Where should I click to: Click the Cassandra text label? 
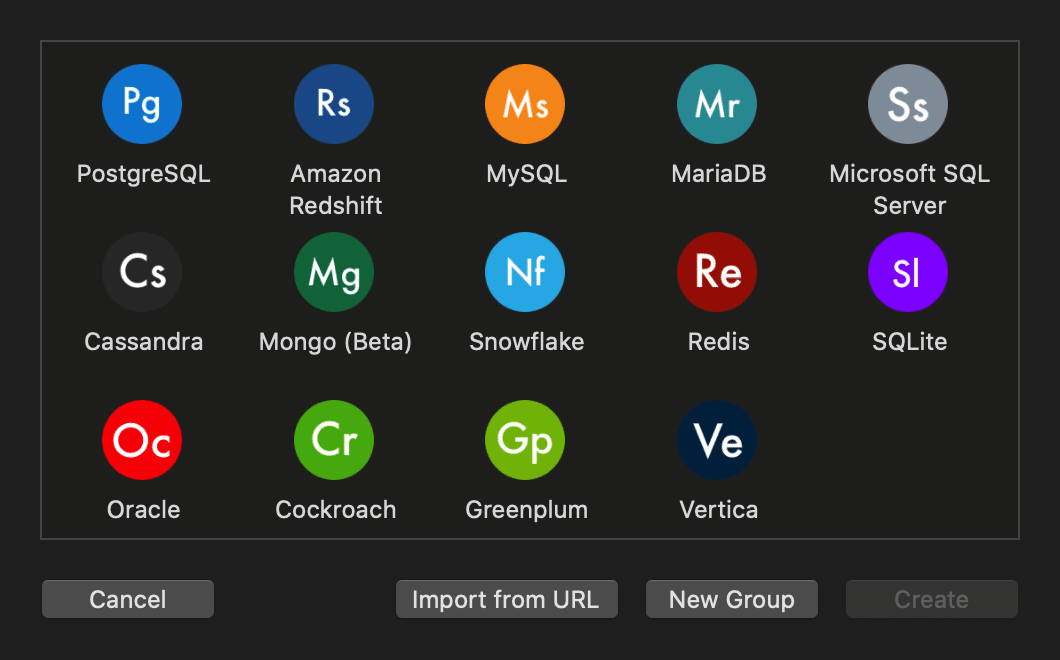143,341
